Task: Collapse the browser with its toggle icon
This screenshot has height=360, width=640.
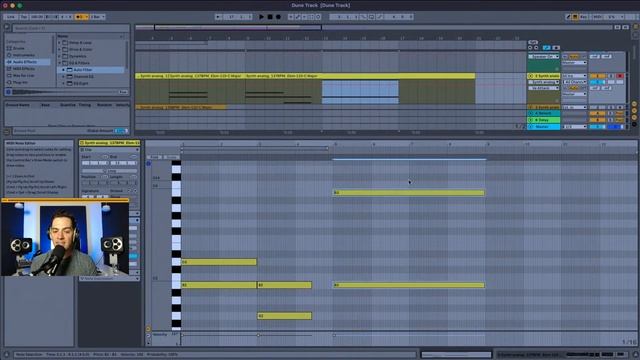Action: click(7, 28)
